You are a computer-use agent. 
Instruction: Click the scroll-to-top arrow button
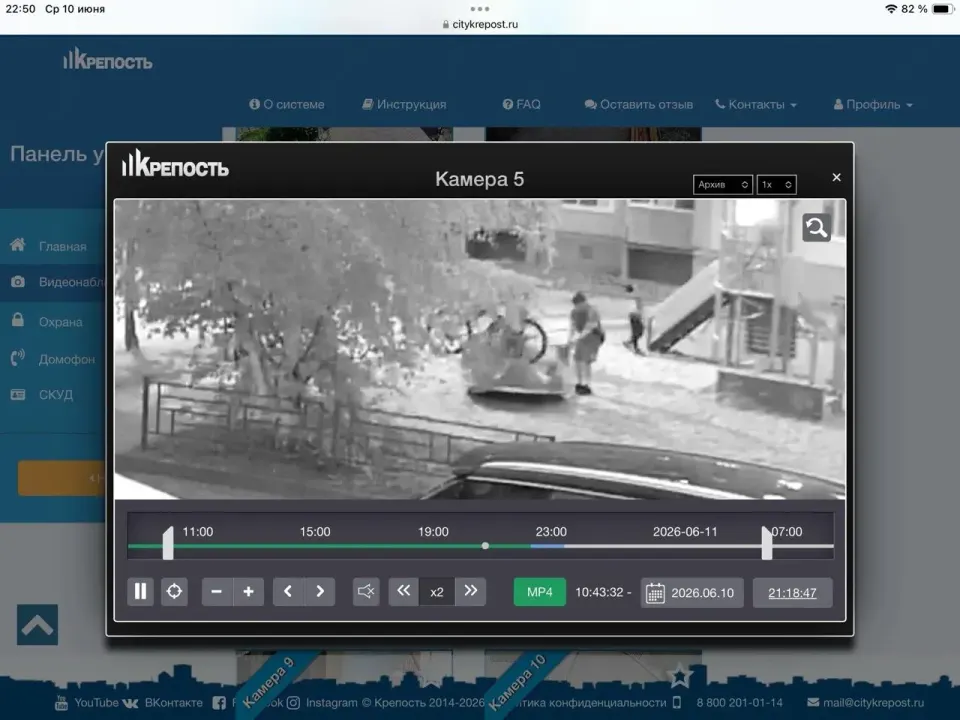point(37,624)
